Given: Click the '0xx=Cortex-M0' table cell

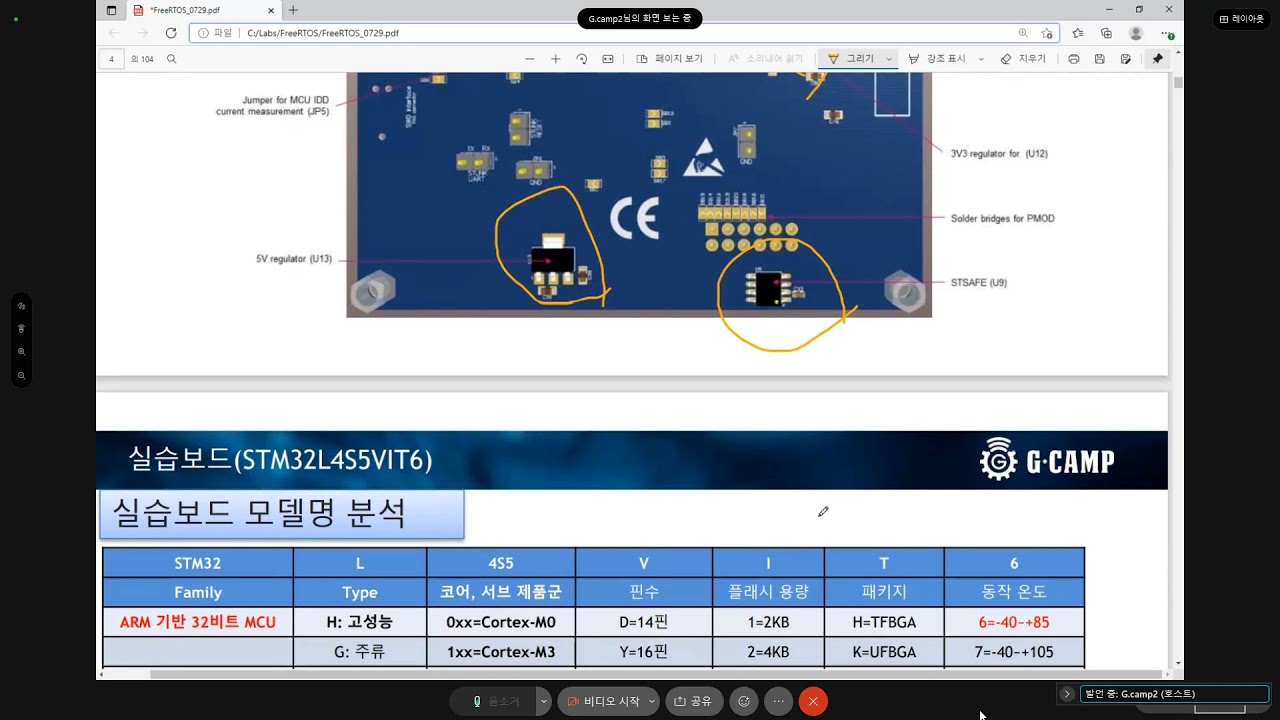Looking at the screenshot, I should pos(500,622).
